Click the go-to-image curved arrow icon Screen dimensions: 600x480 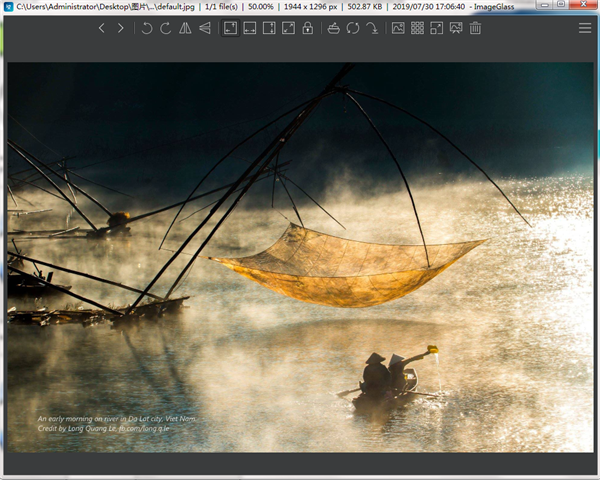tap(371, 28)
